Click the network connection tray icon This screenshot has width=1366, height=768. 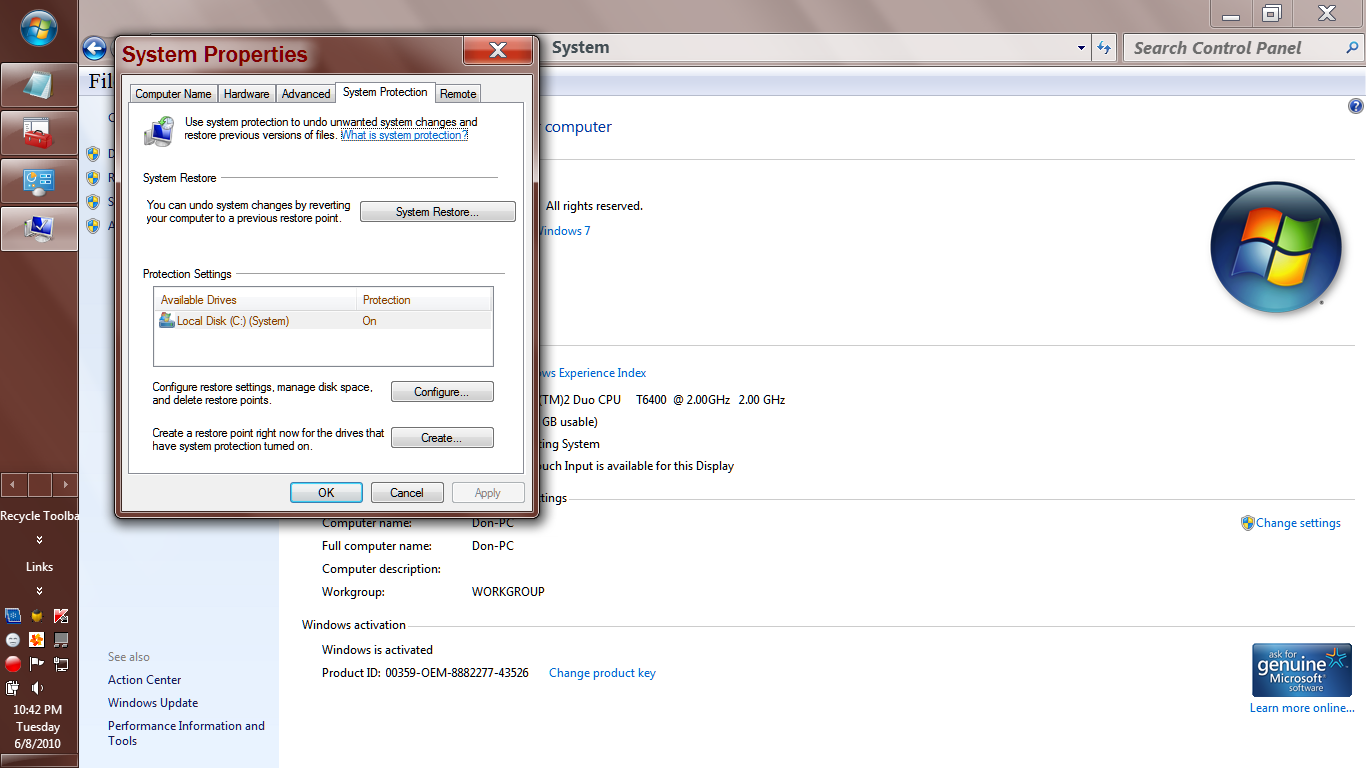[x=61, y=663]
